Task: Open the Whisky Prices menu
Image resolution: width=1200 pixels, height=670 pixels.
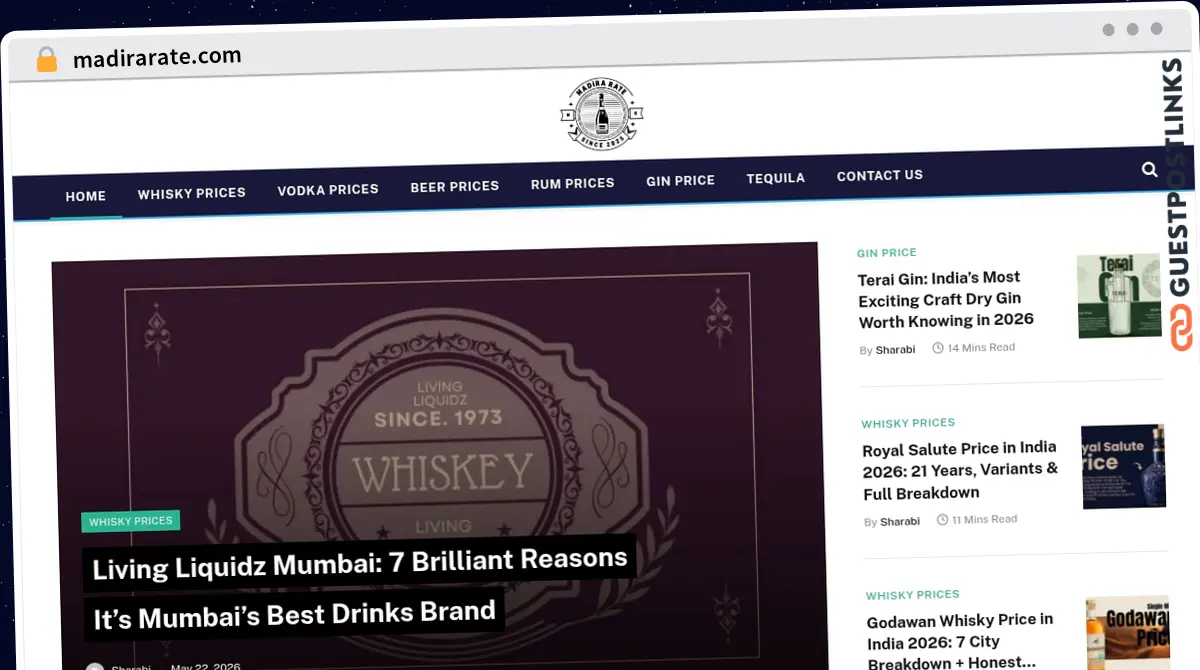Action: coord(192,193)
